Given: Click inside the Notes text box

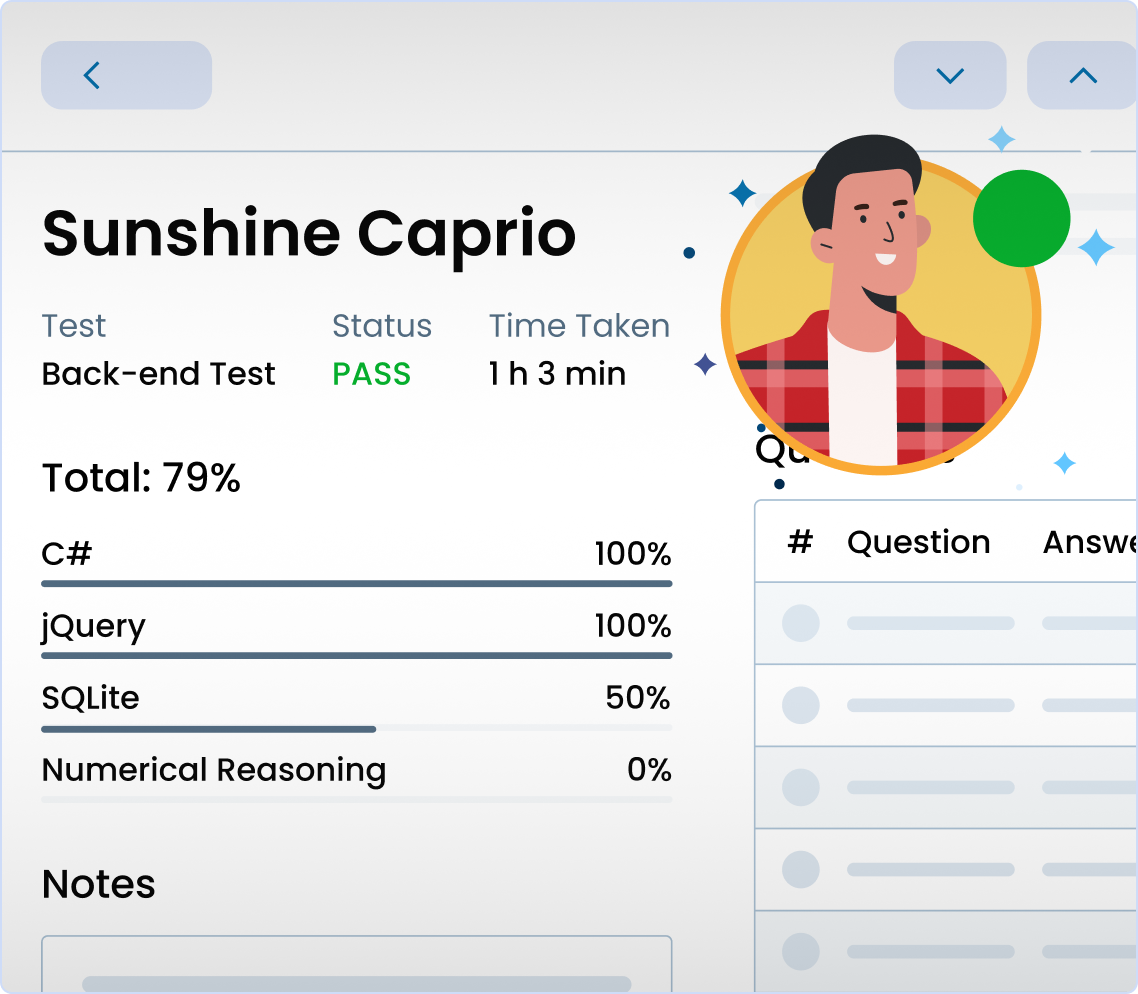Looking at the screenshot, I should click(356, 964).
